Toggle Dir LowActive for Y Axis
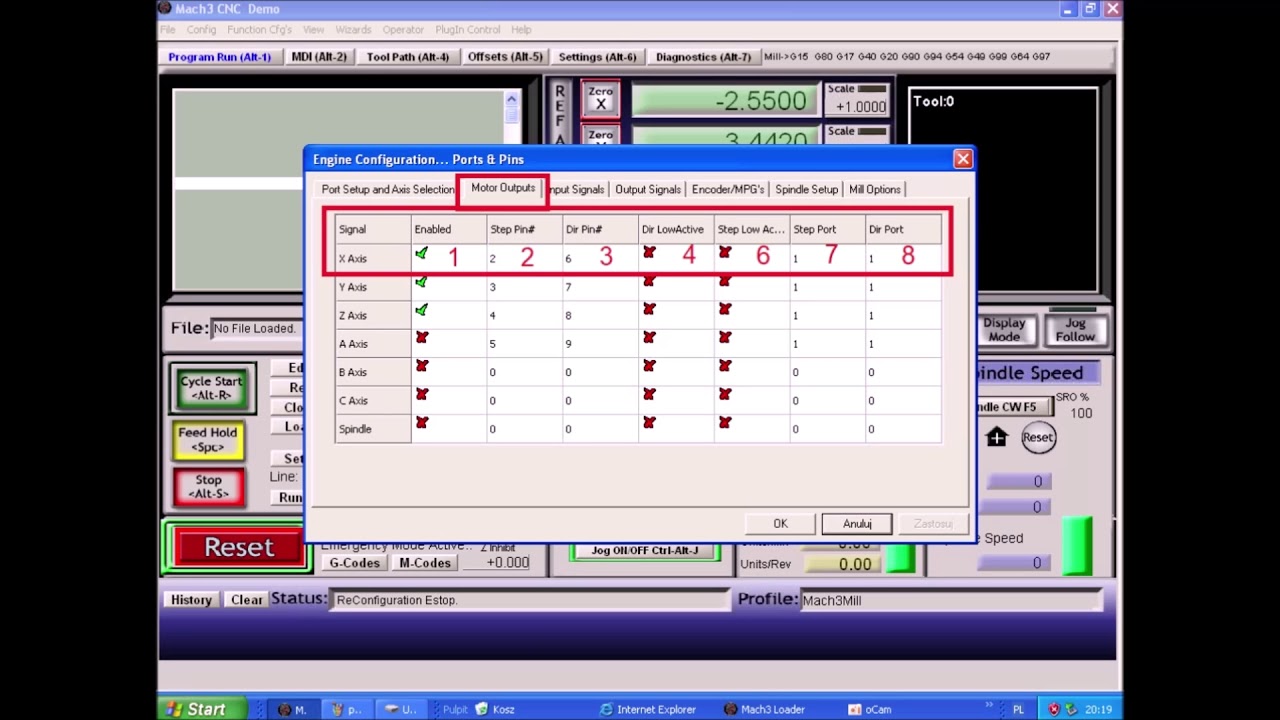This screenshot has width=1280, height=720. (x=649, y=283)
